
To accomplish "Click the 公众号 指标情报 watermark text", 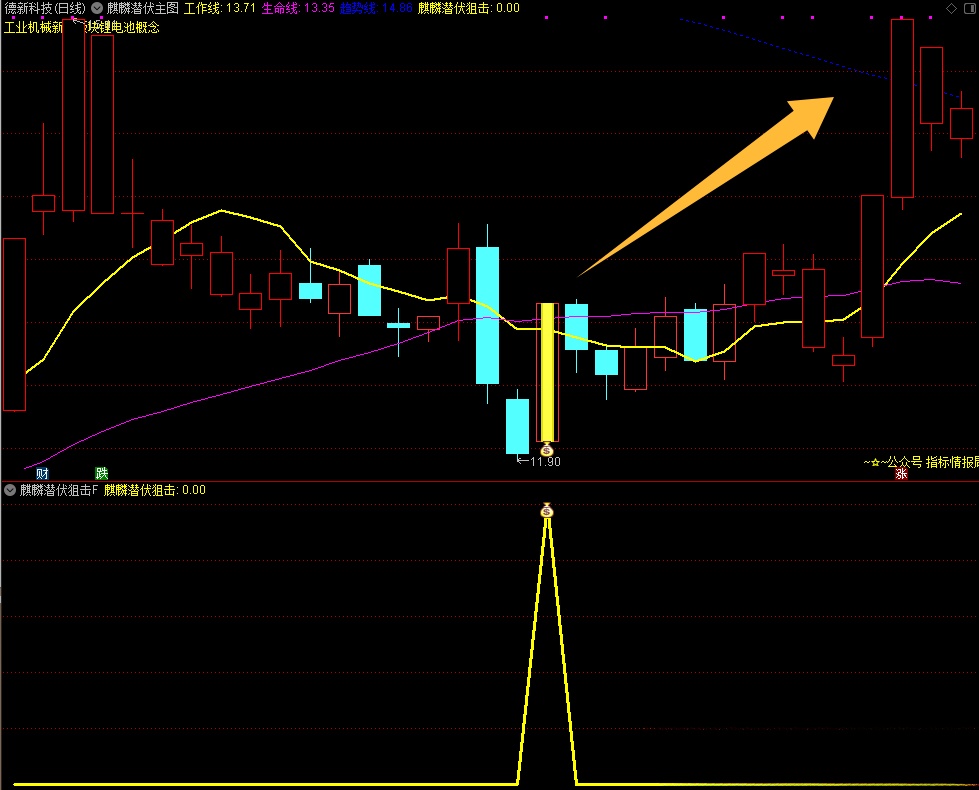I will point(924,462).
